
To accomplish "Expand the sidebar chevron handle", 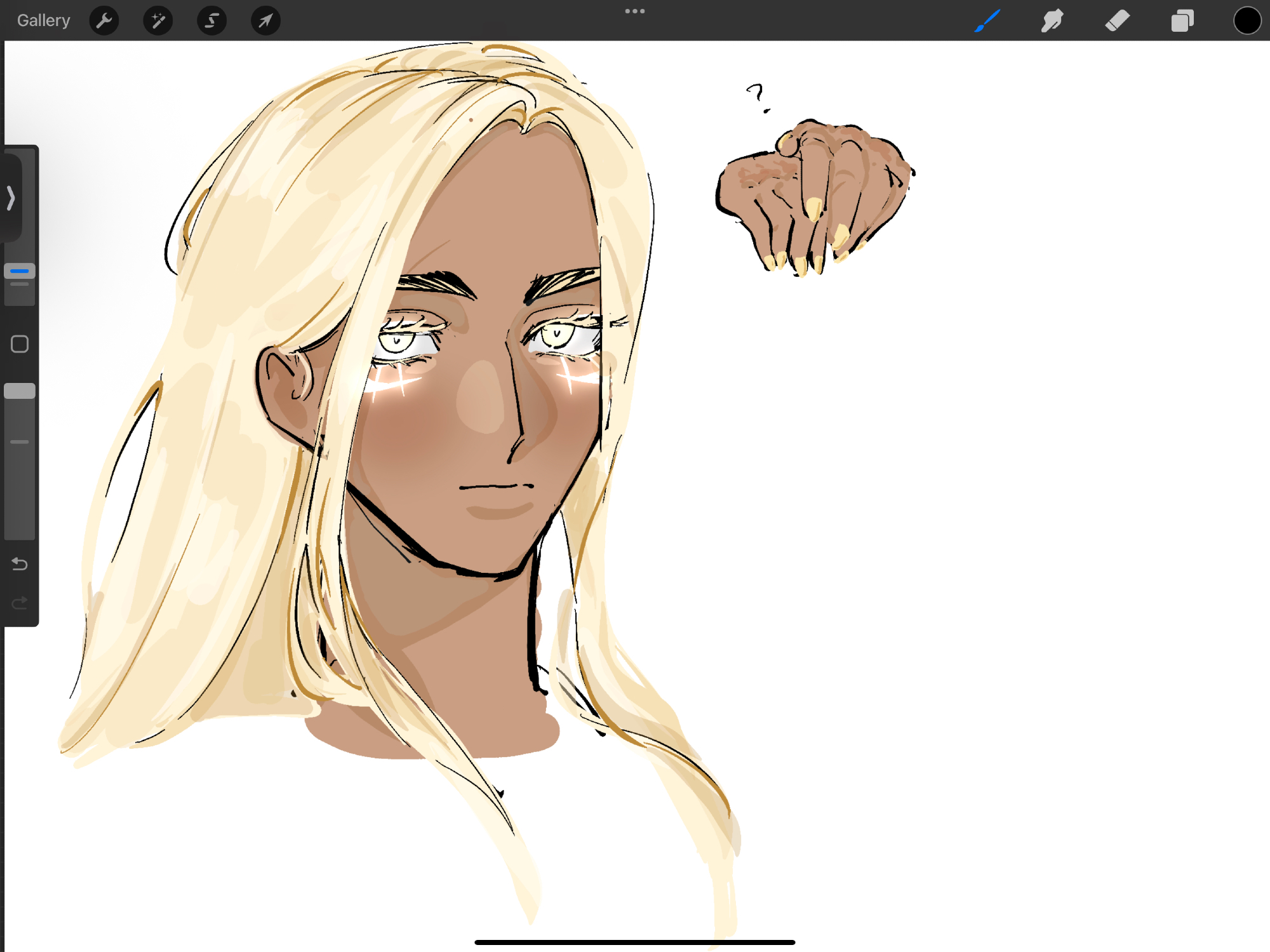I will [11, 198].
